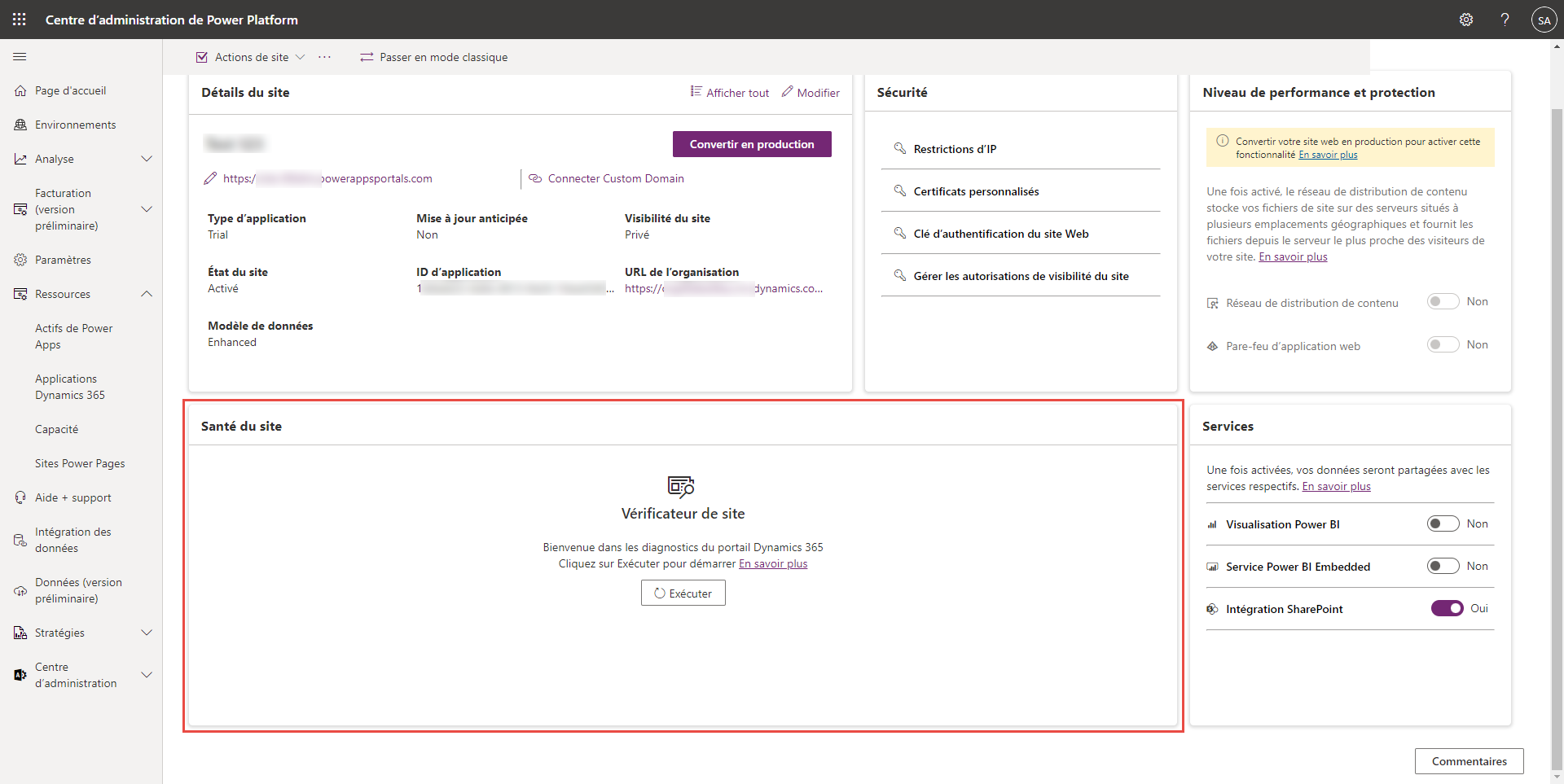Click Connecter Custom Domain link
The image size is (1564, 784).
[607, 178]
